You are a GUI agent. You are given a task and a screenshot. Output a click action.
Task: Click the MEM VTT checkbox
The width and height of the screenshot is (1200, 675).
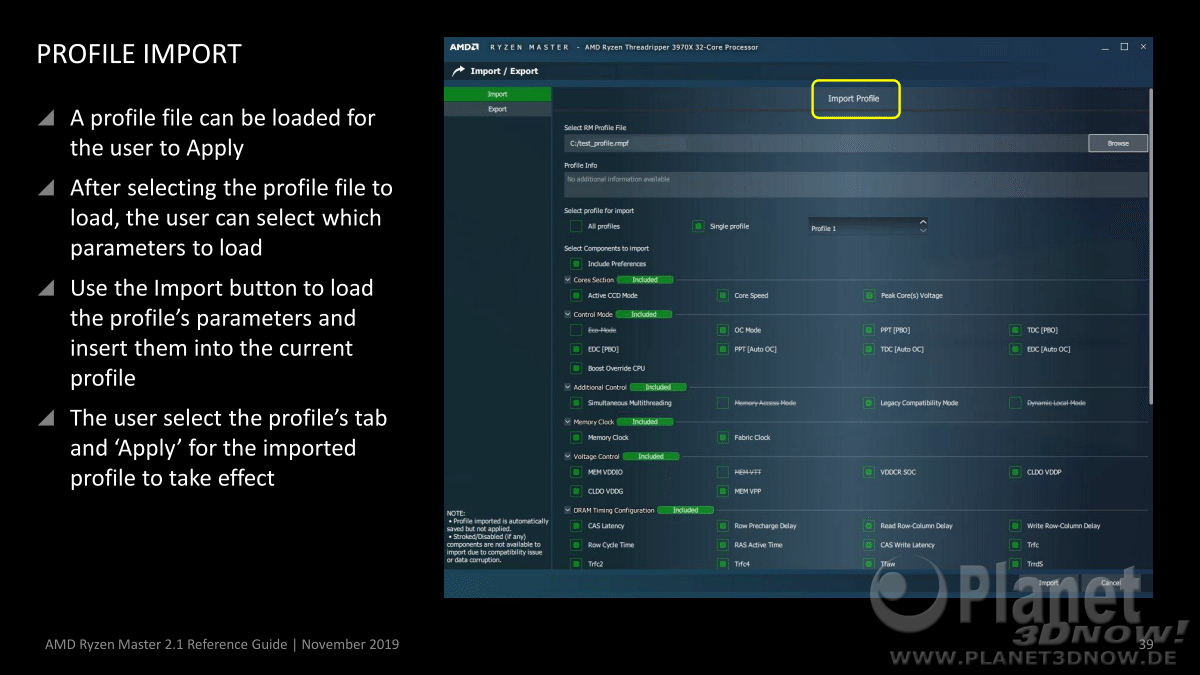[723, 472]
